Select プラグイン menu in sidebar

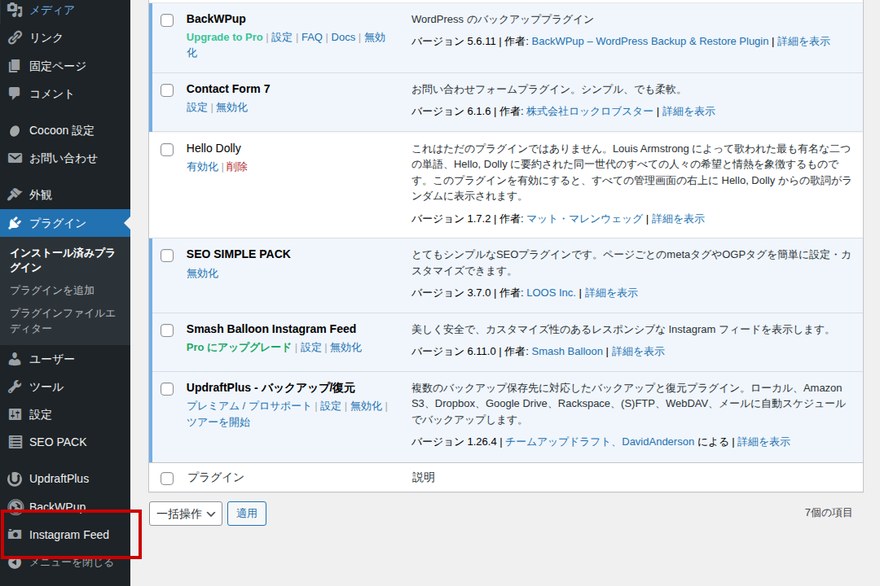click(x=58, y=223)
